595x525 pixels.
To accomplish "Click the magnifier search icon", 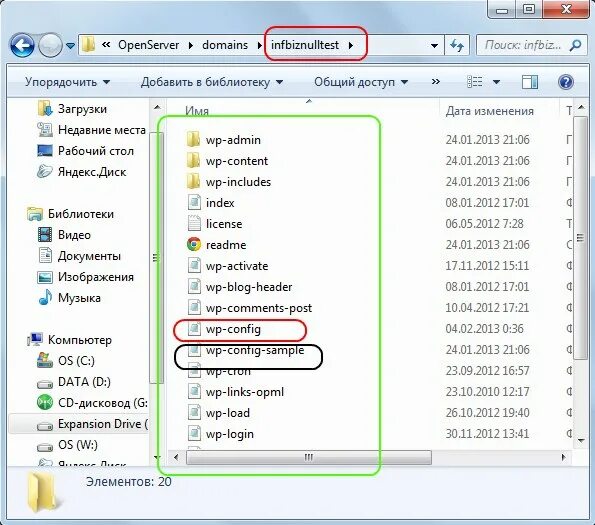I will pos(575,46).
